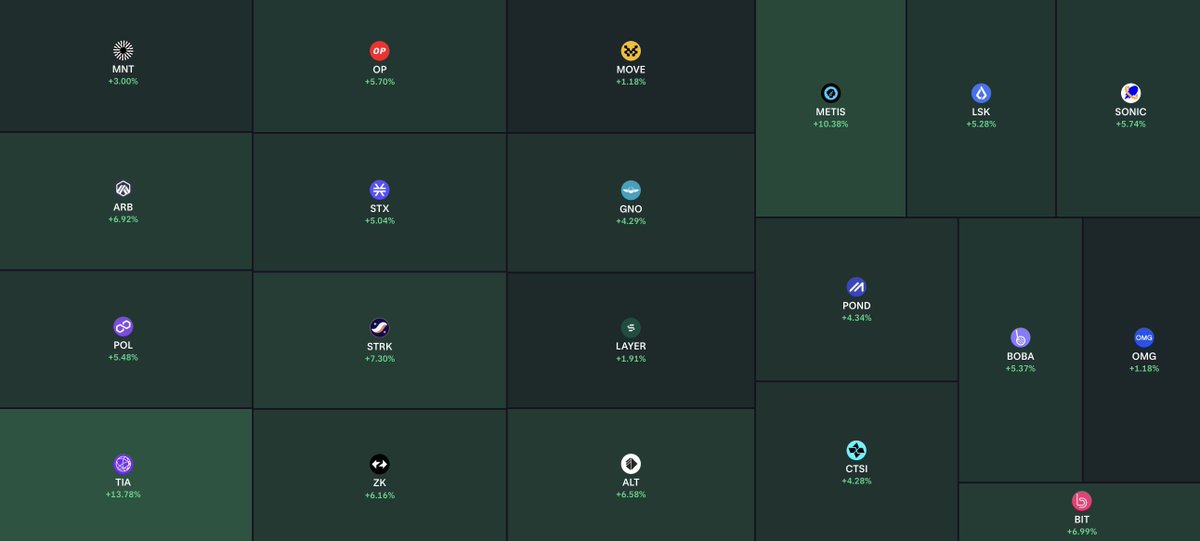
Task: Click the +6.92% change value
Action: point(123,219)
